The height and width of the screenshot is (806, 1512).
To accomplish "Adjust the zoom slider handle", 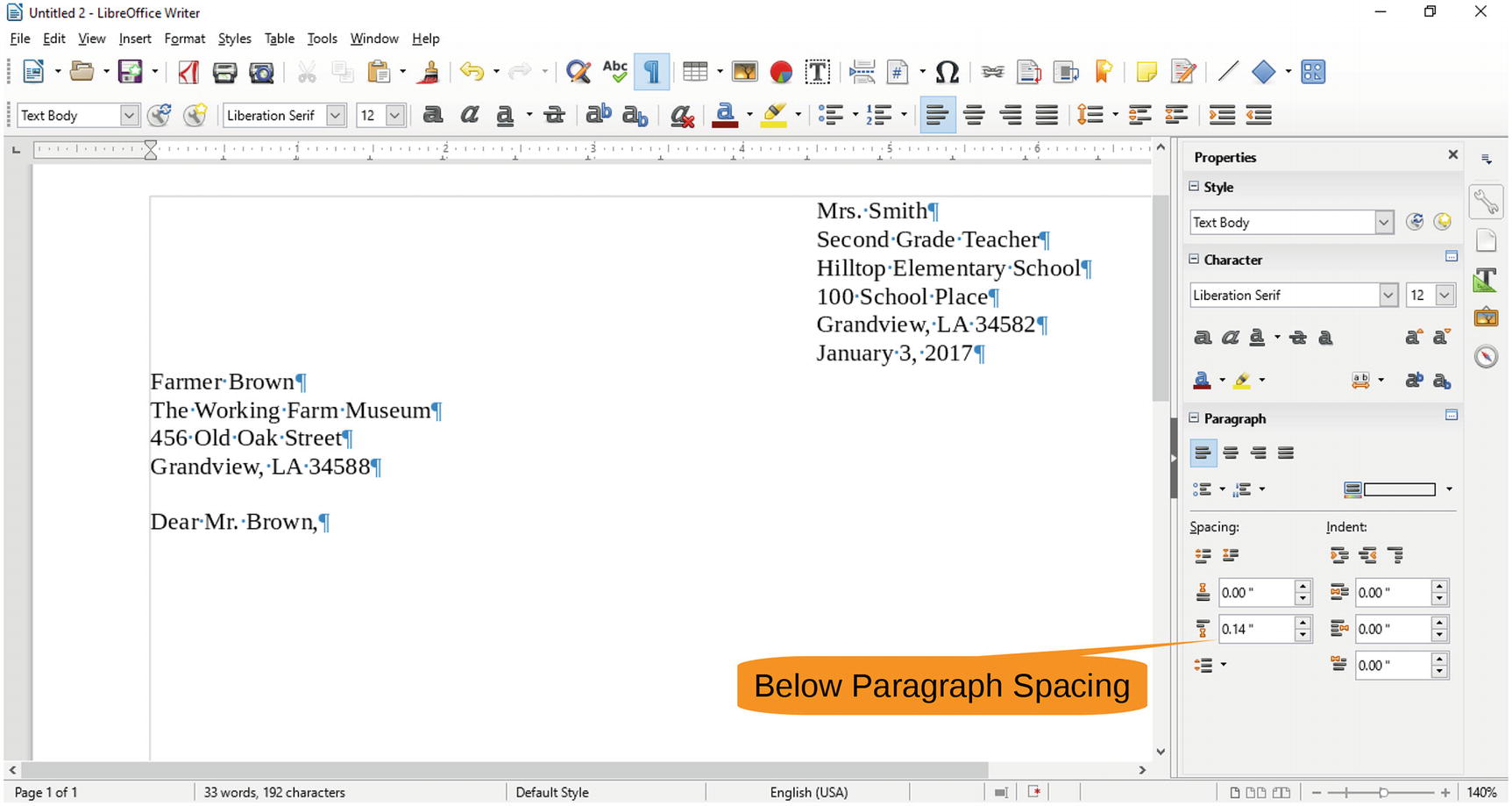I will 1383,793.
